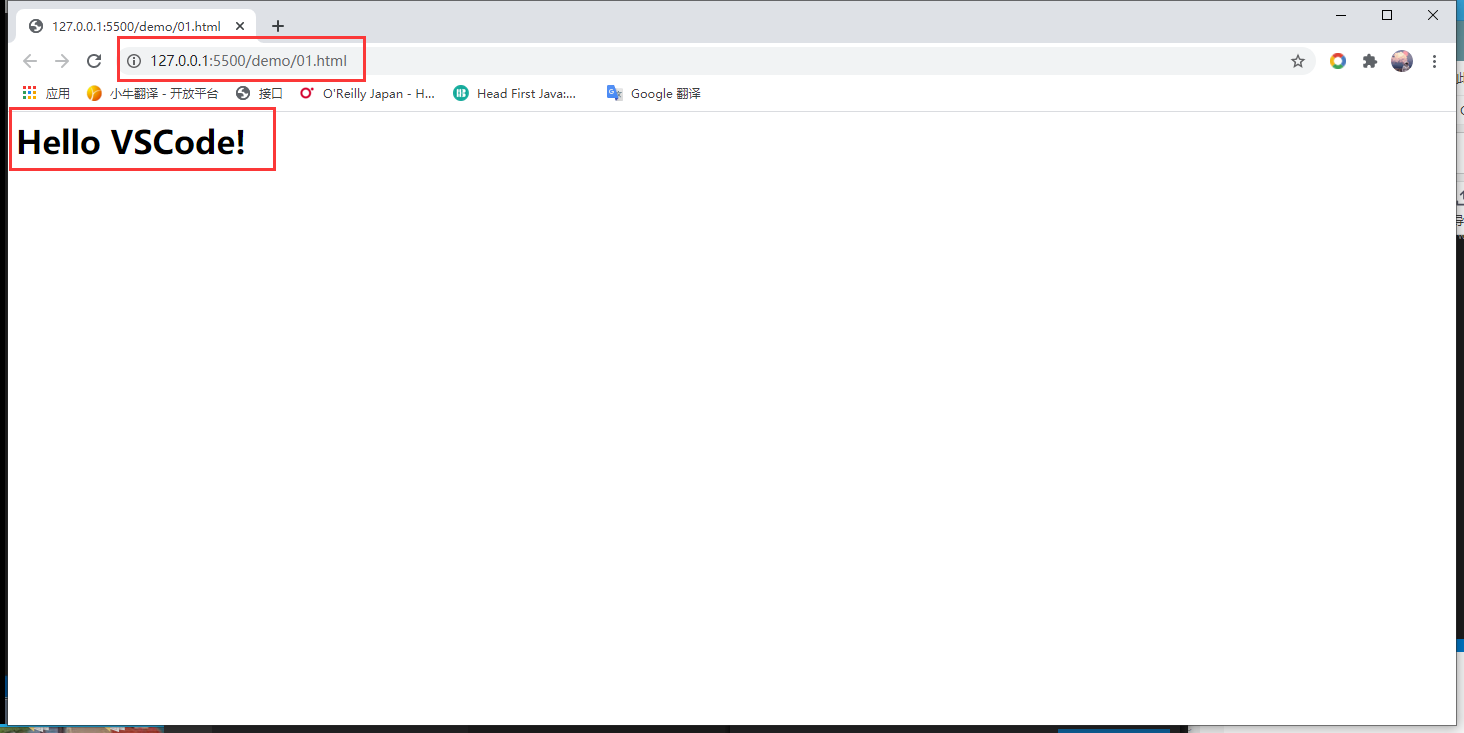Open Chrome three-dot menu
This screenshot has height=733, width=1464.
(x=1434, y=61)
